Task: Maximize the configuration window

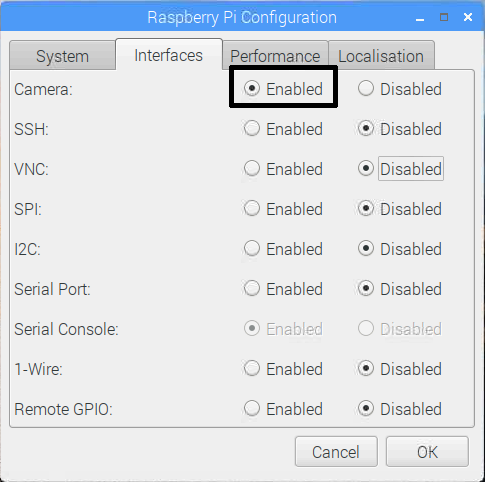Action: pyautogui.click(x=444, y=17)
